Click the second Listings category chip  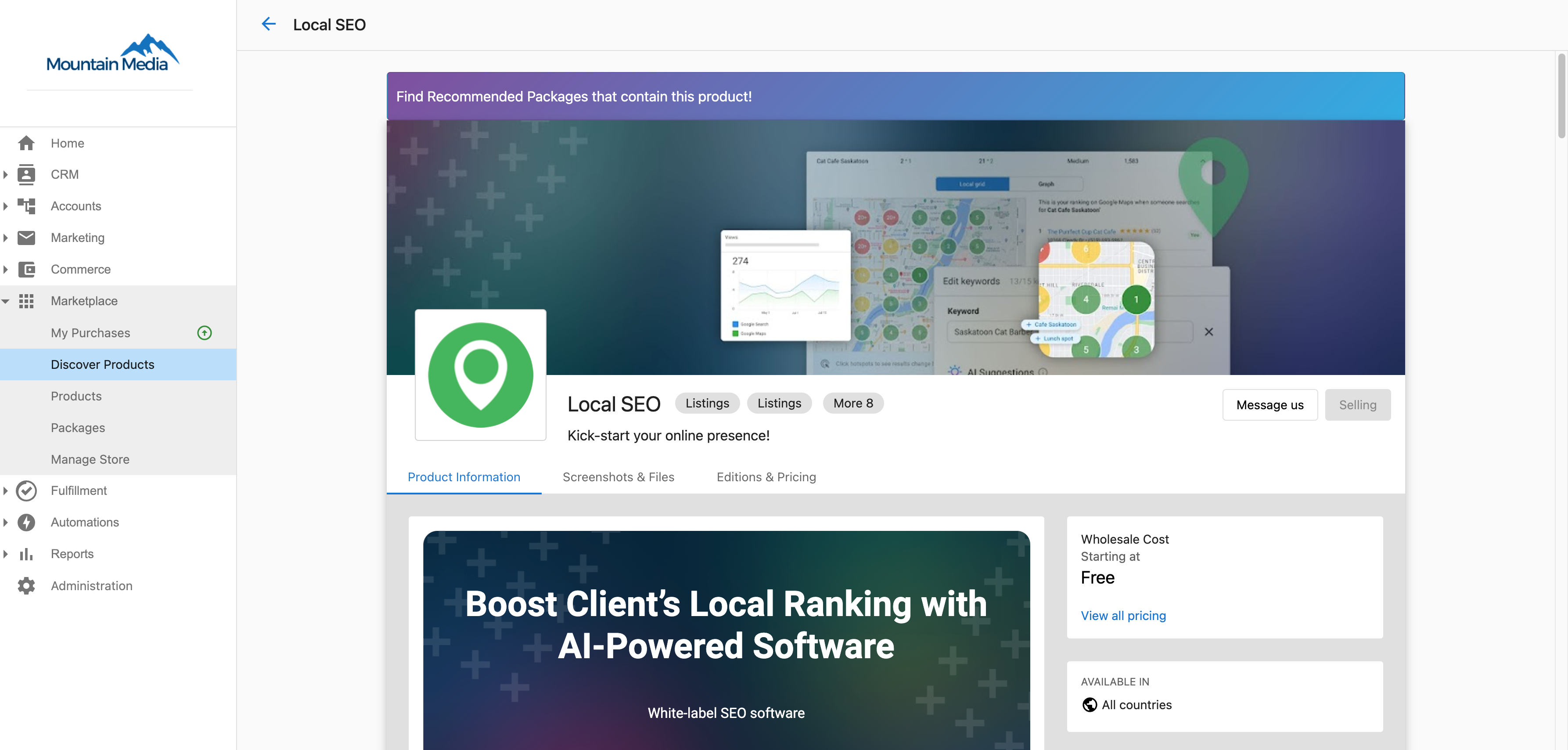click(x=779, y=403)
